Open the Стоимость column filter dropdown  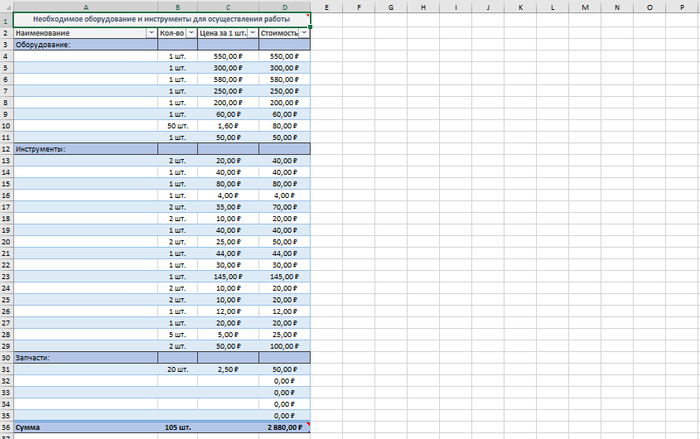(x=304, y=33)
